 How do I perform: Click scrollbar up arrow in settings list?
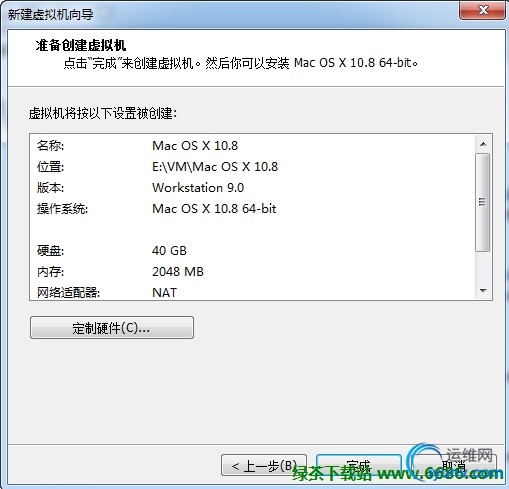(483, 144)
